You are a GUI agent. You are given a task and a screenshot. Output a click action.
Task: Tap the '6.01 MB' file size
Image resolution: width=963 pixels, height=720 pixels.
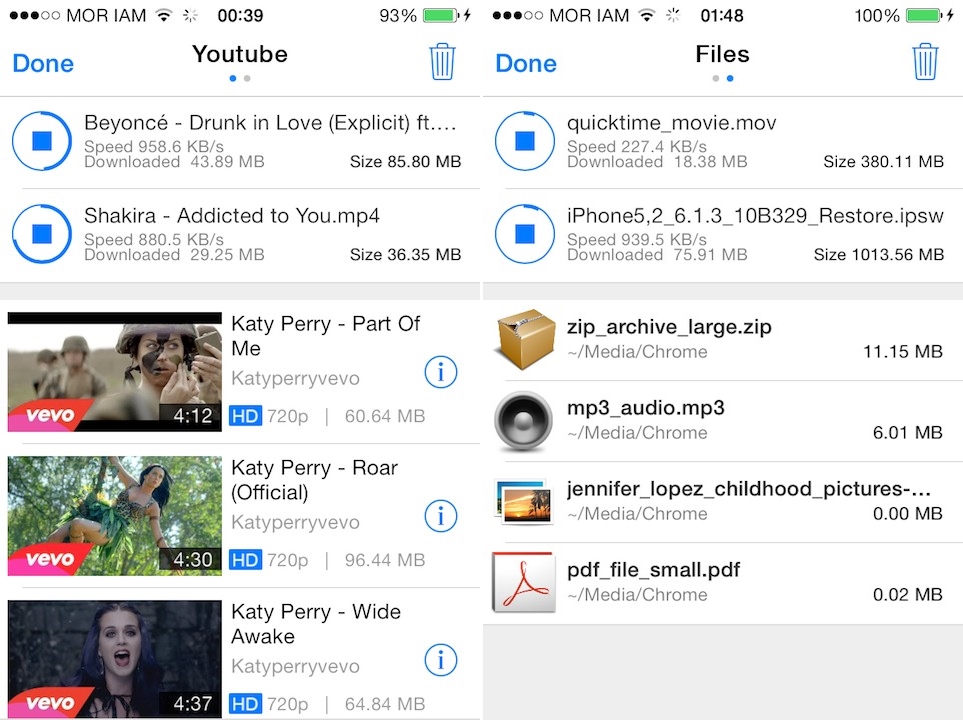click(x=908, y=432)
